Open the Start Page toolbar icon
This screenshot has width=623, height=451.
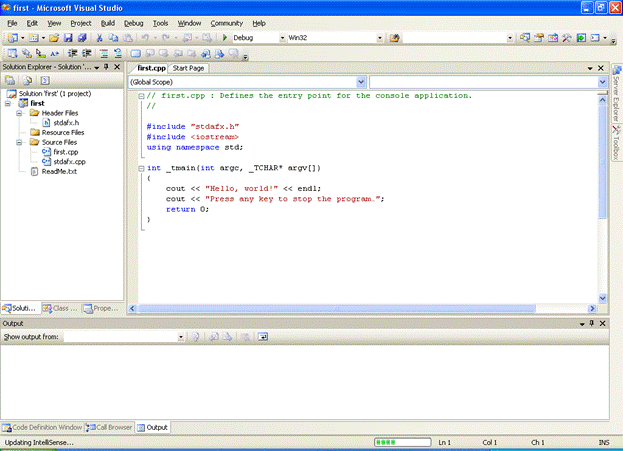pyautogui.click(x=581, y=38)
